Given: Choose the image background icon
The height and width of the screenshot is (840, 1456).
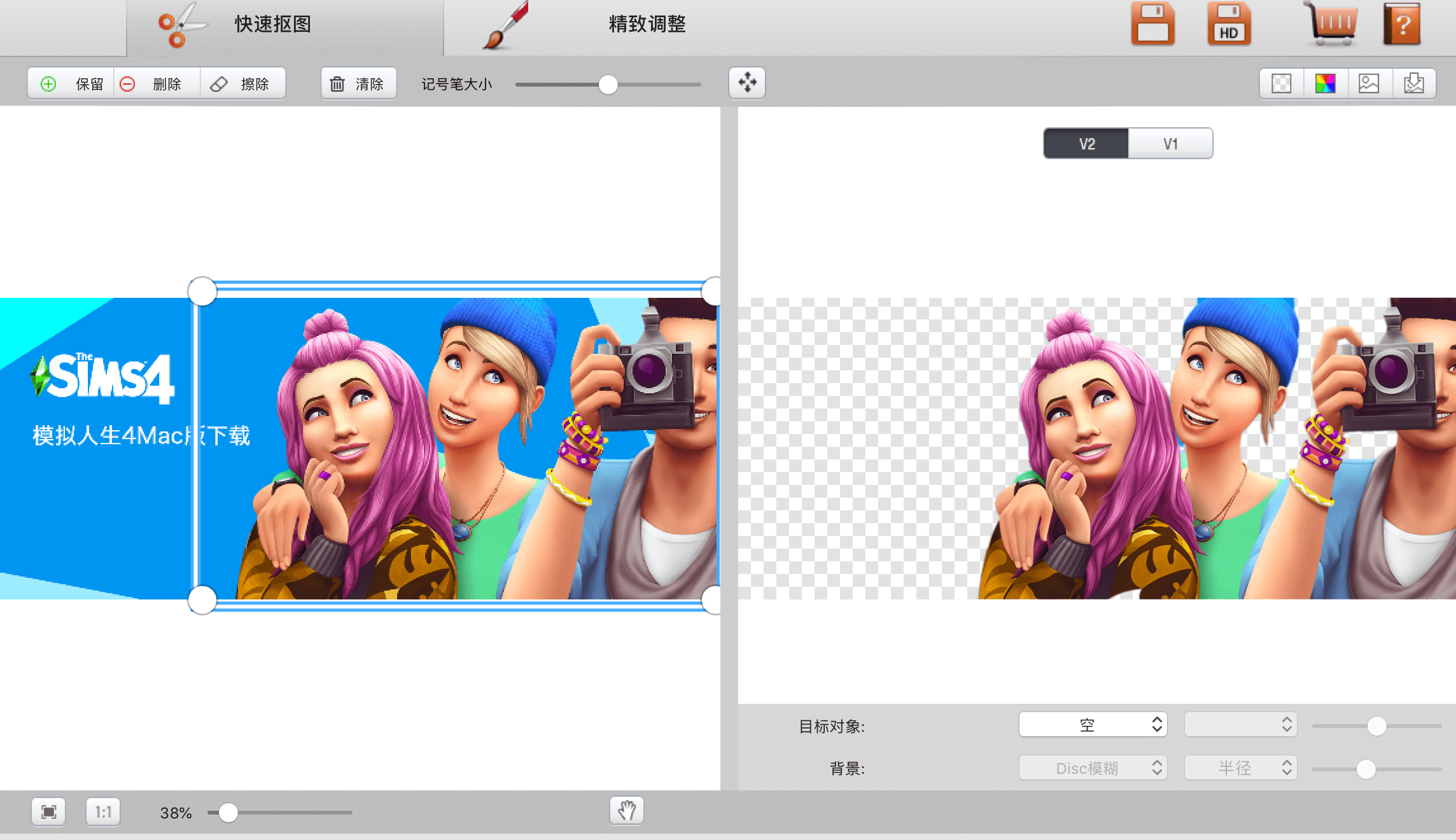Looking at the screenshot, I should (1369, 83).
